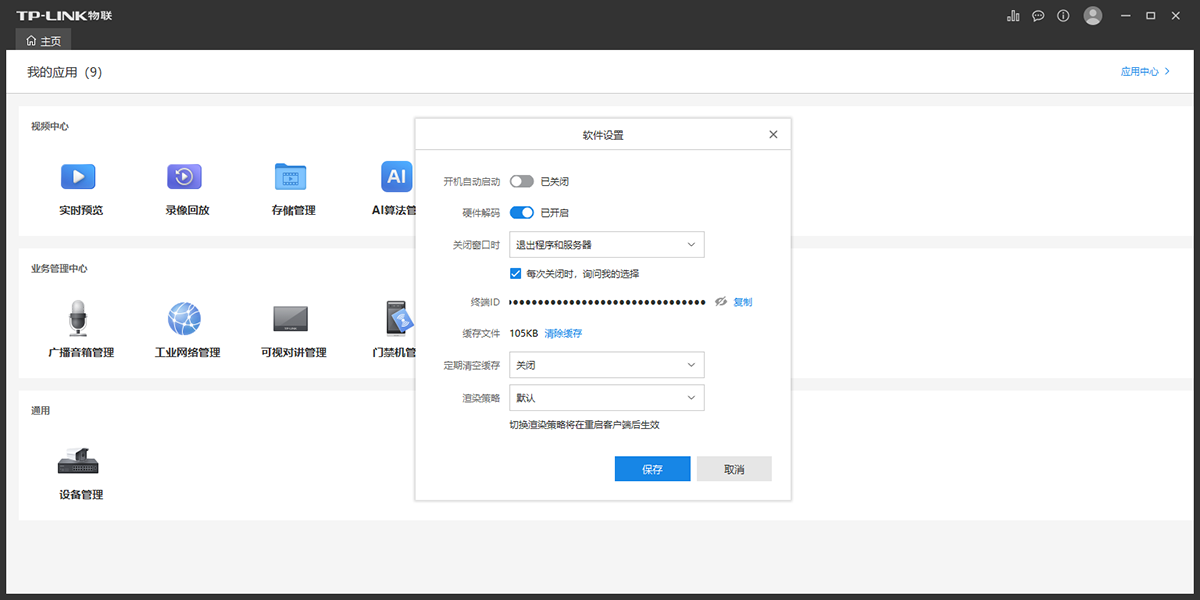Click the bar chart icon in title bar
Image resolution: width=1200 pixels, height=600 pixels.
[1013, 16]
